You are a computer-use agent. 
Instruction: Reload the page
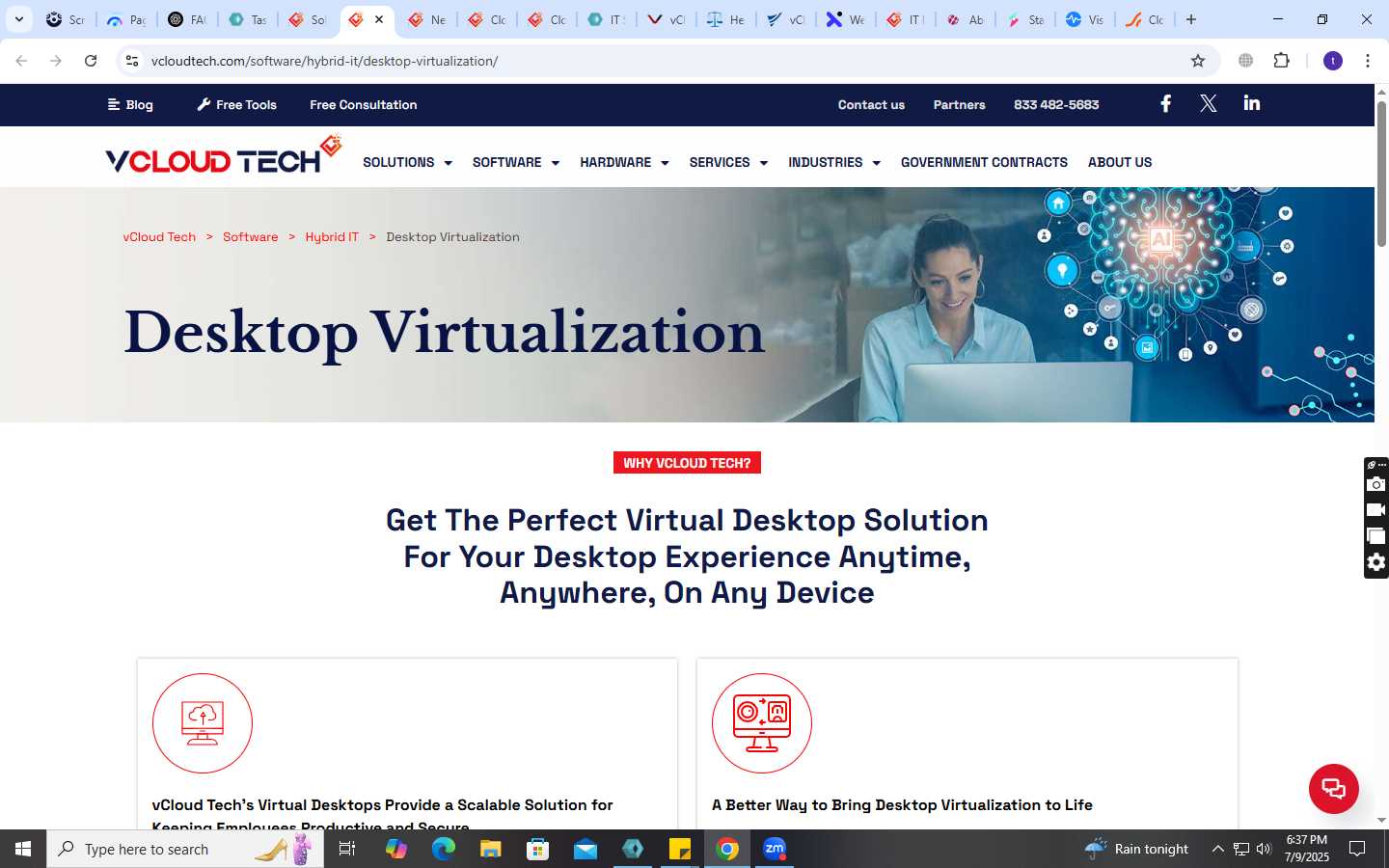click(91, 61)
